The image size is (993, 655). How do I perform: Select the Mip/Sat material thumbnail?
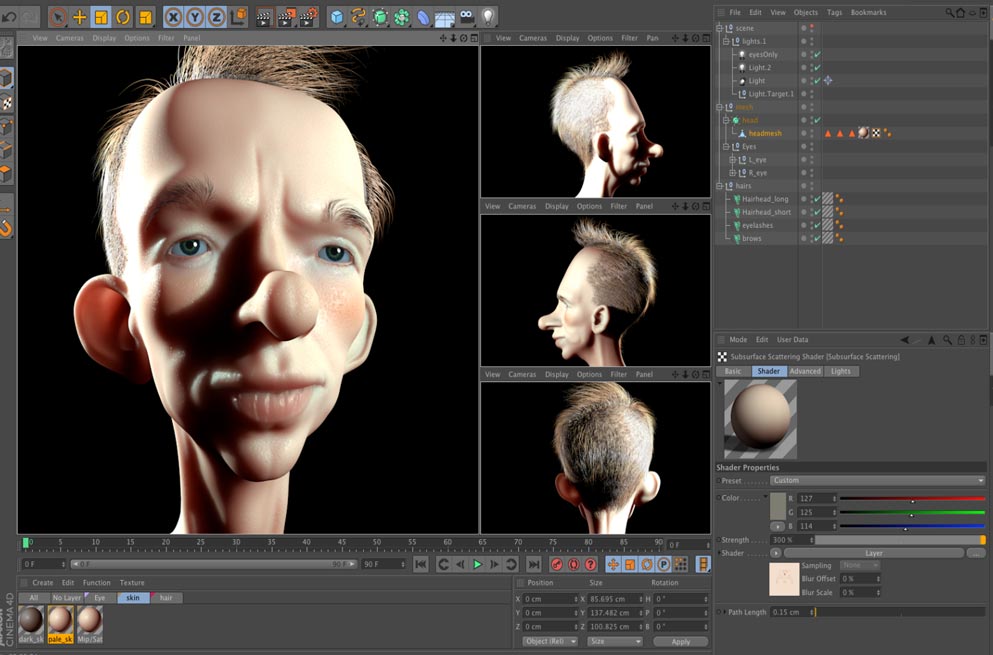(x=90, y=625)
